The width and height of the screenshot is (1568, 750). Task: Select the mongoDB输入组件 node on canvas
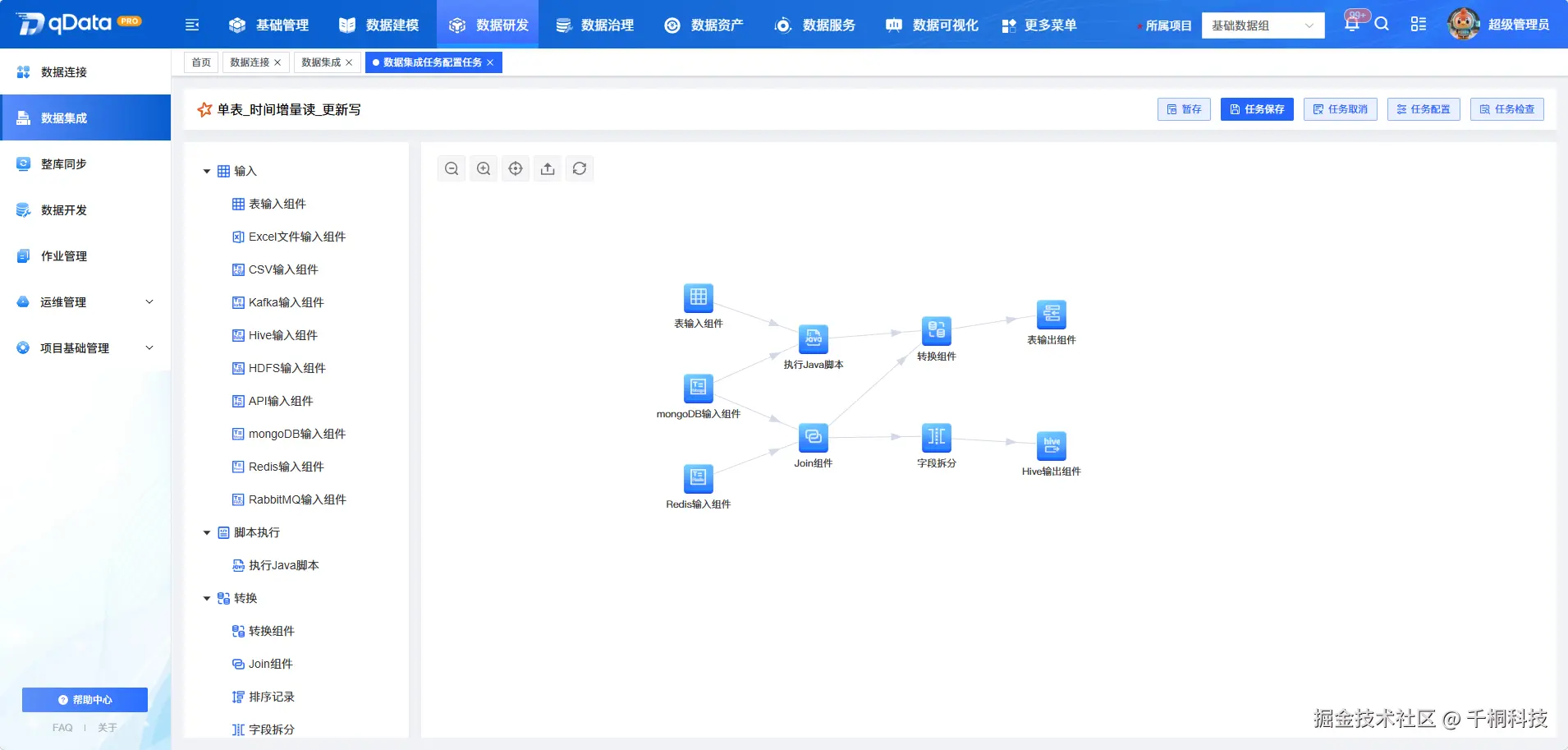point(699,388)
